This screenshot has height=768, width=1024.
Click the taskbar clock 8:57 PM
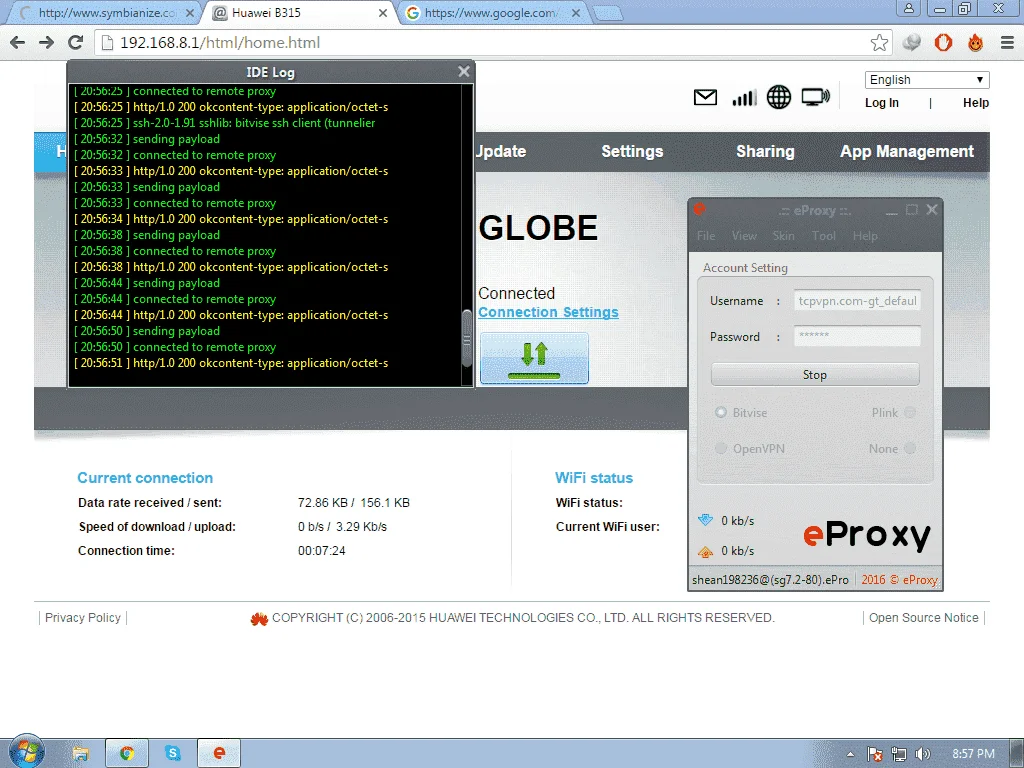click(x=973, y=754)
